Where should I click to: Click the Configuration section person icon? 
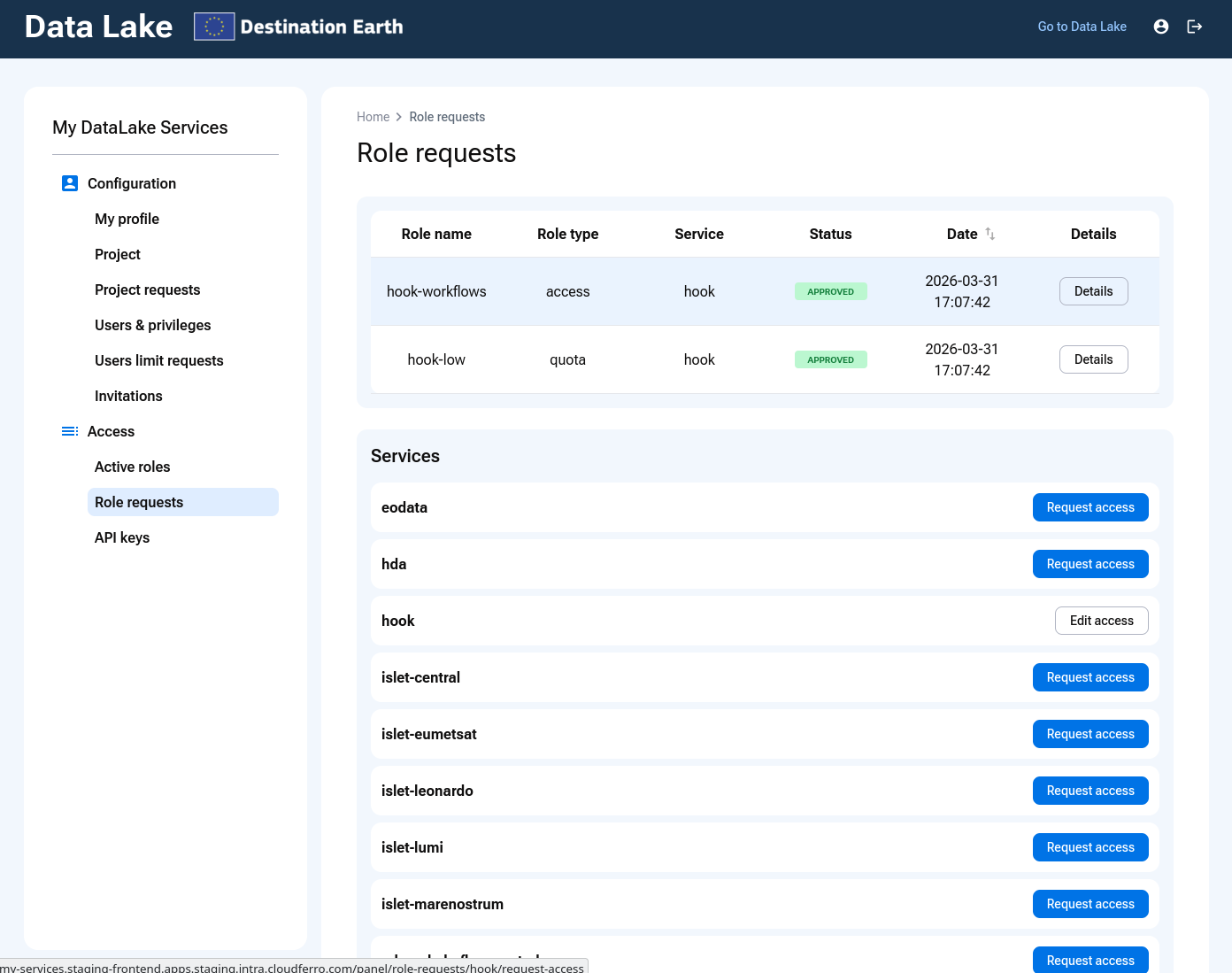coord(70,183)
